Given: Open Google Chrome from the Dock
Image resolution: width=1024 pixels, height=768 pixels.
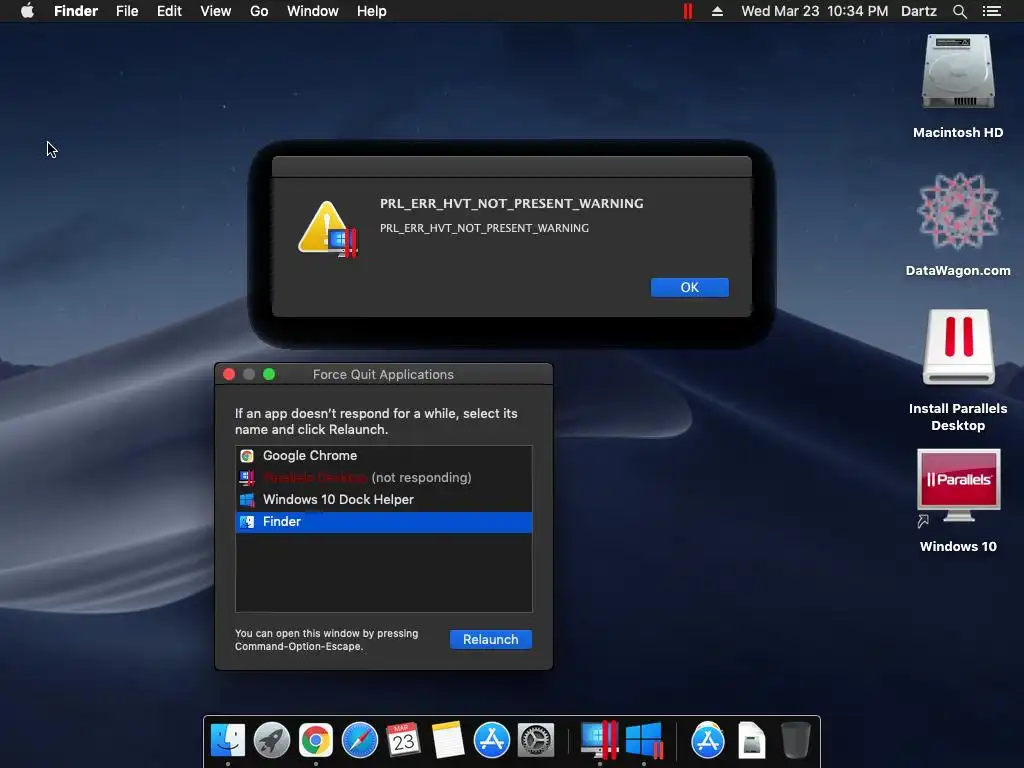Looking at the screenshot, I should [x=315, y=740].
